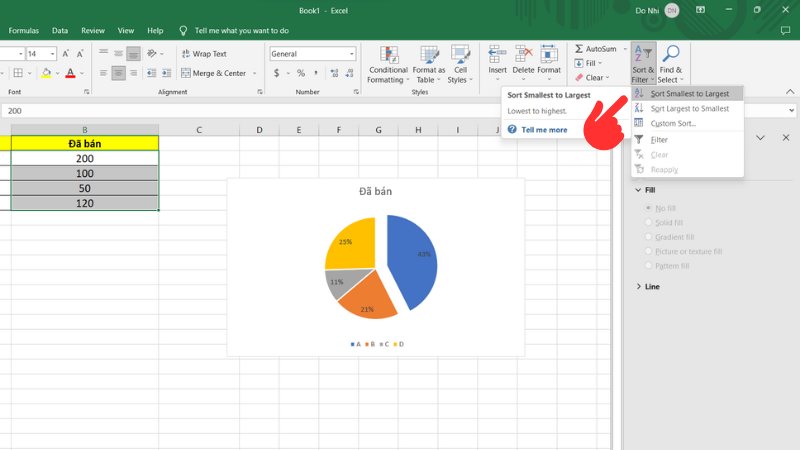Click the Increase Font Size icon

(66, 53)
